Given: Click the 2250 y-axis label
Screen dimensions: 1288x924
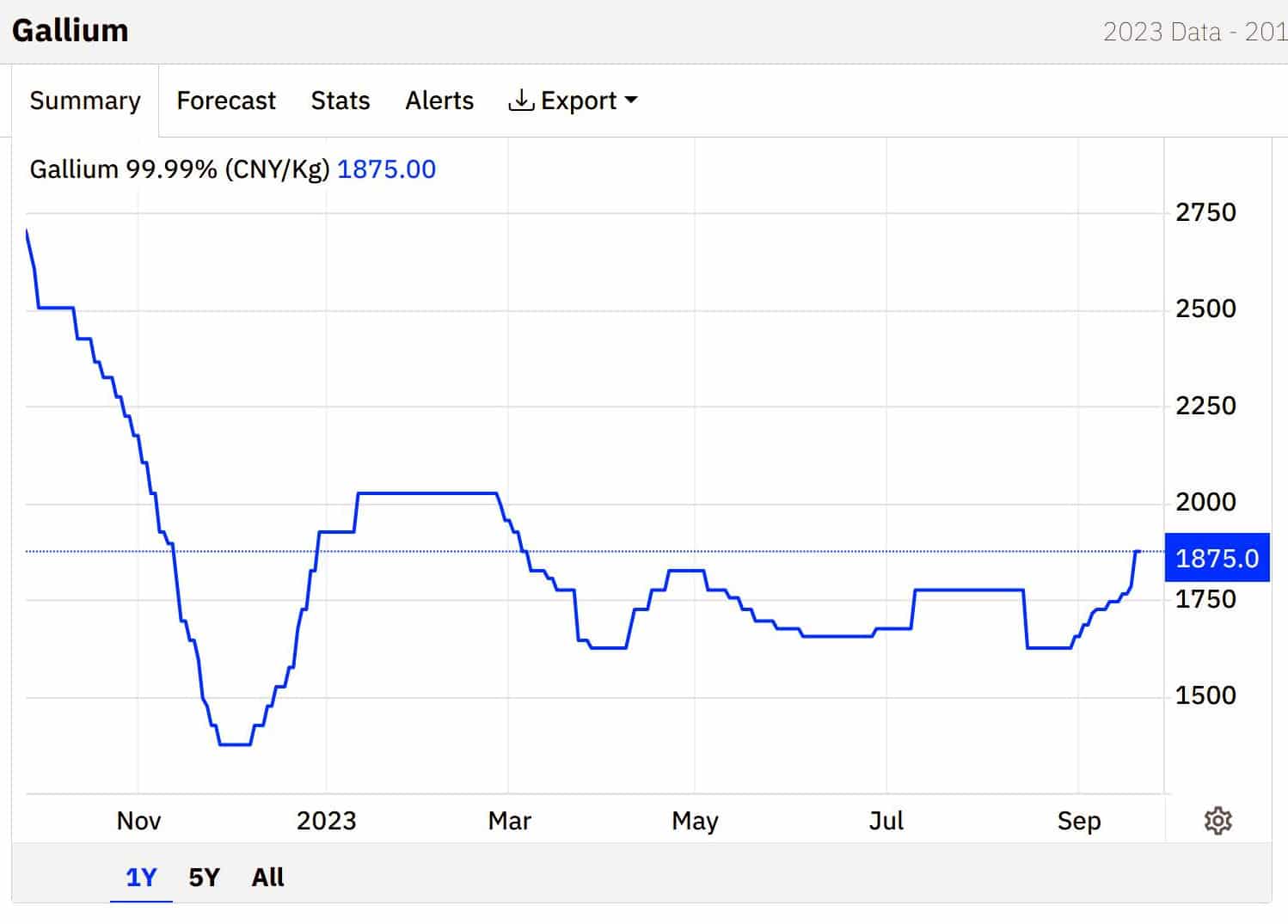Looking at the screenshot, I should click(1205, 405).
